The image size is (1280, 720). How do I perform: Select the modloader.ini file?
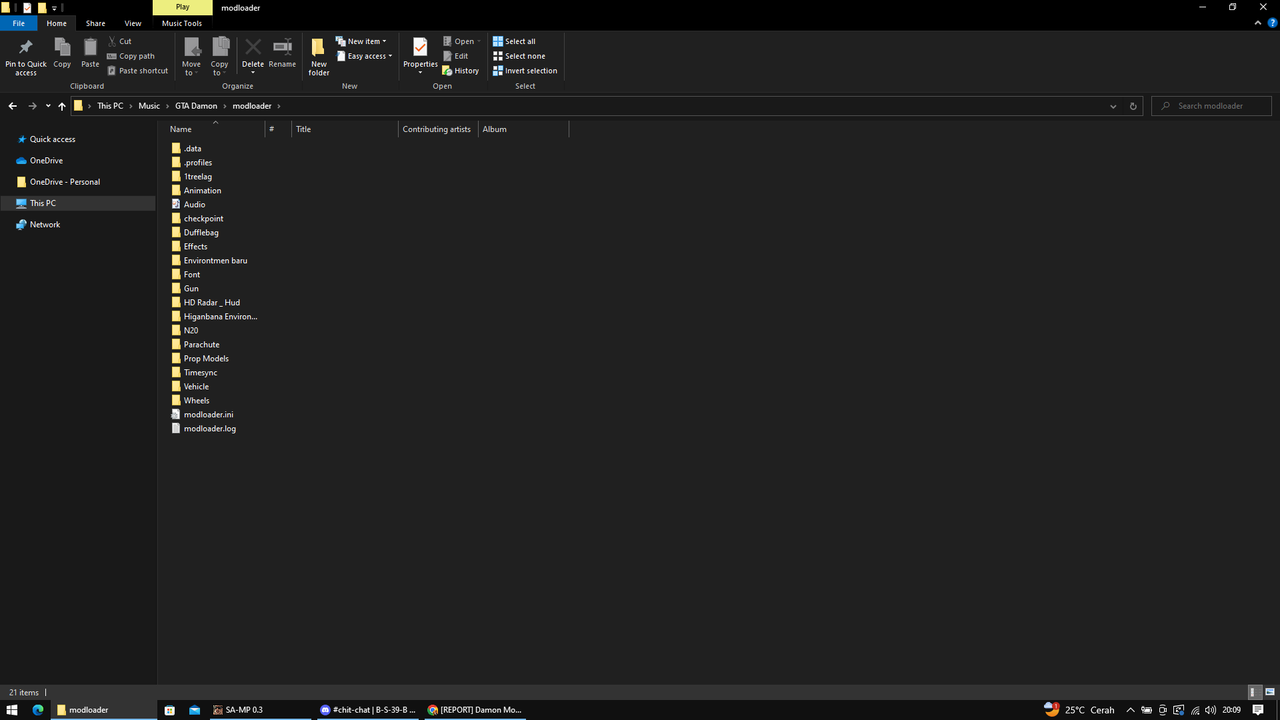(x=208, y=414)
